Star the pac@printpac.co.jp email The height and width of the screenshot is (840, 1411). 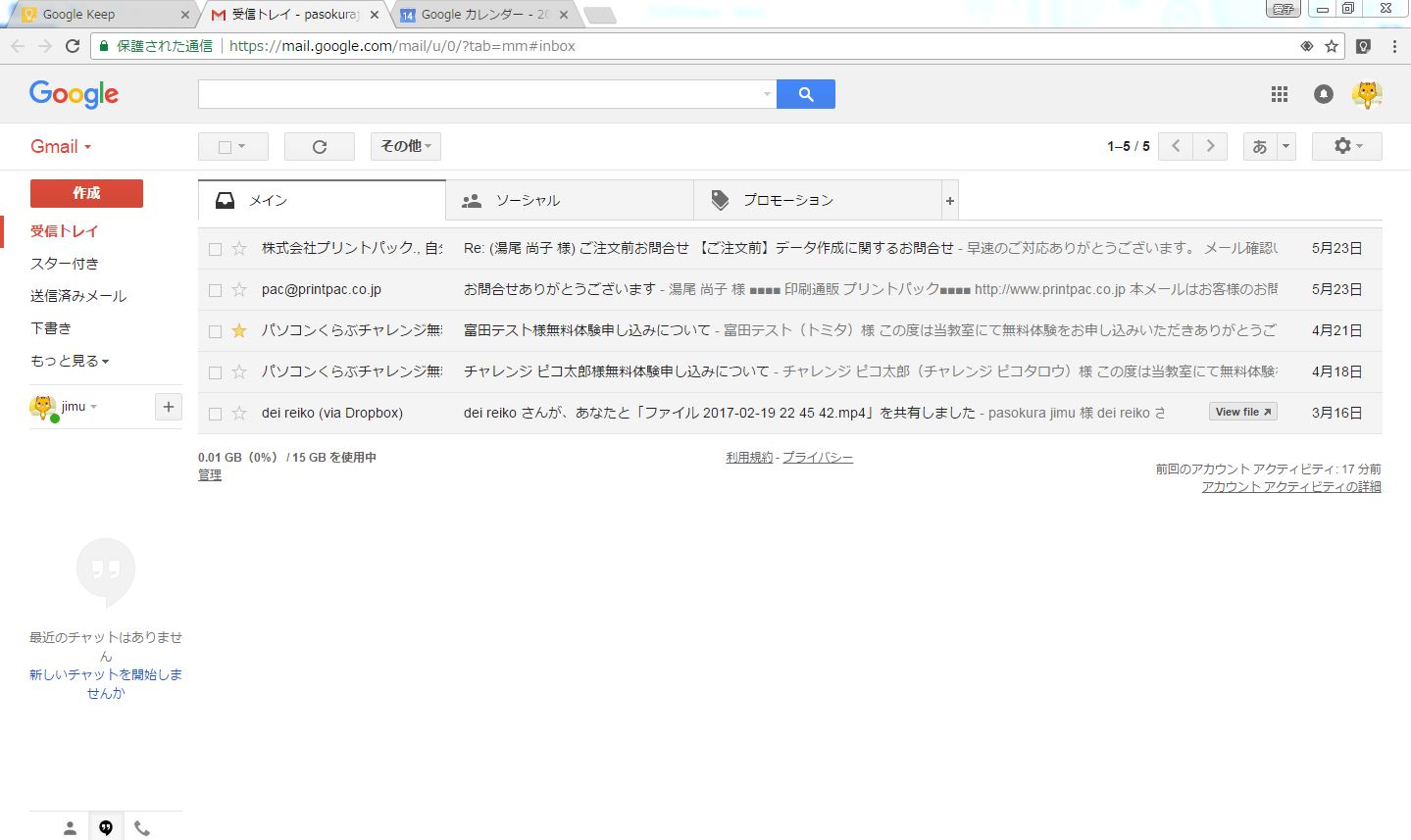(x=239, y=290)
